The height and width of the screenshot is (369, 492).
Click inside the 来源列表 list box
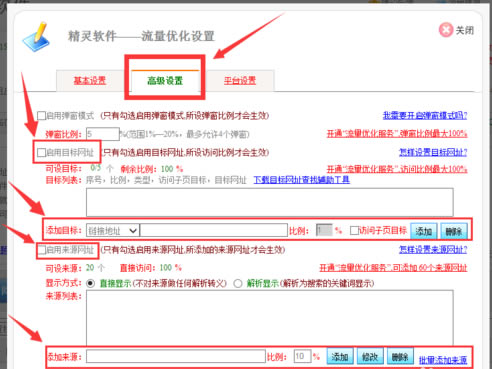click(x=270, y=318)
